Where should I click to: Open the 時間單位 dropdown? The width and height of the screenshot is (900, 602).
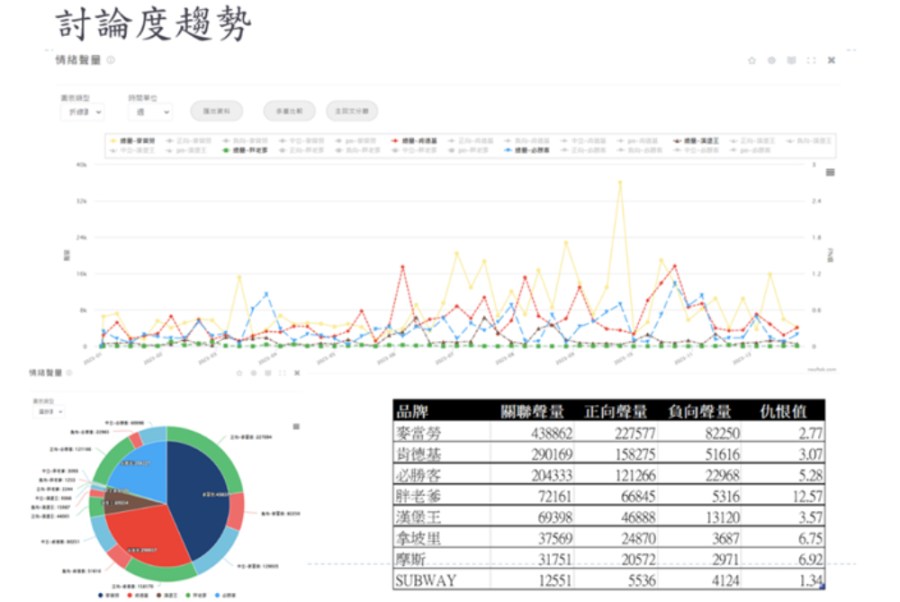click(150, 112)
